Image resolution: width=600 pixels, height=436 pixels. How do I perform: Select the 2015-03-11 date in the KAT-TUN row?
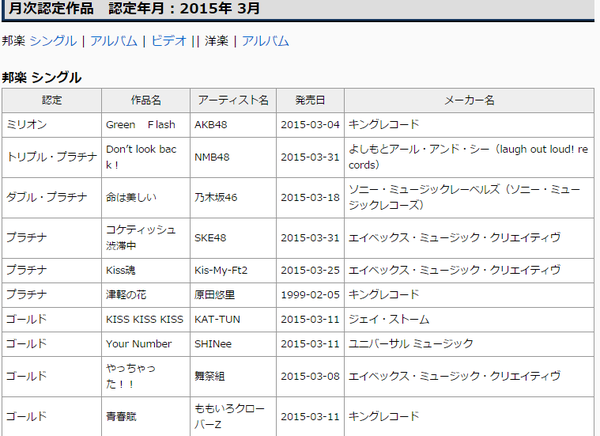[x=310, y=319]
